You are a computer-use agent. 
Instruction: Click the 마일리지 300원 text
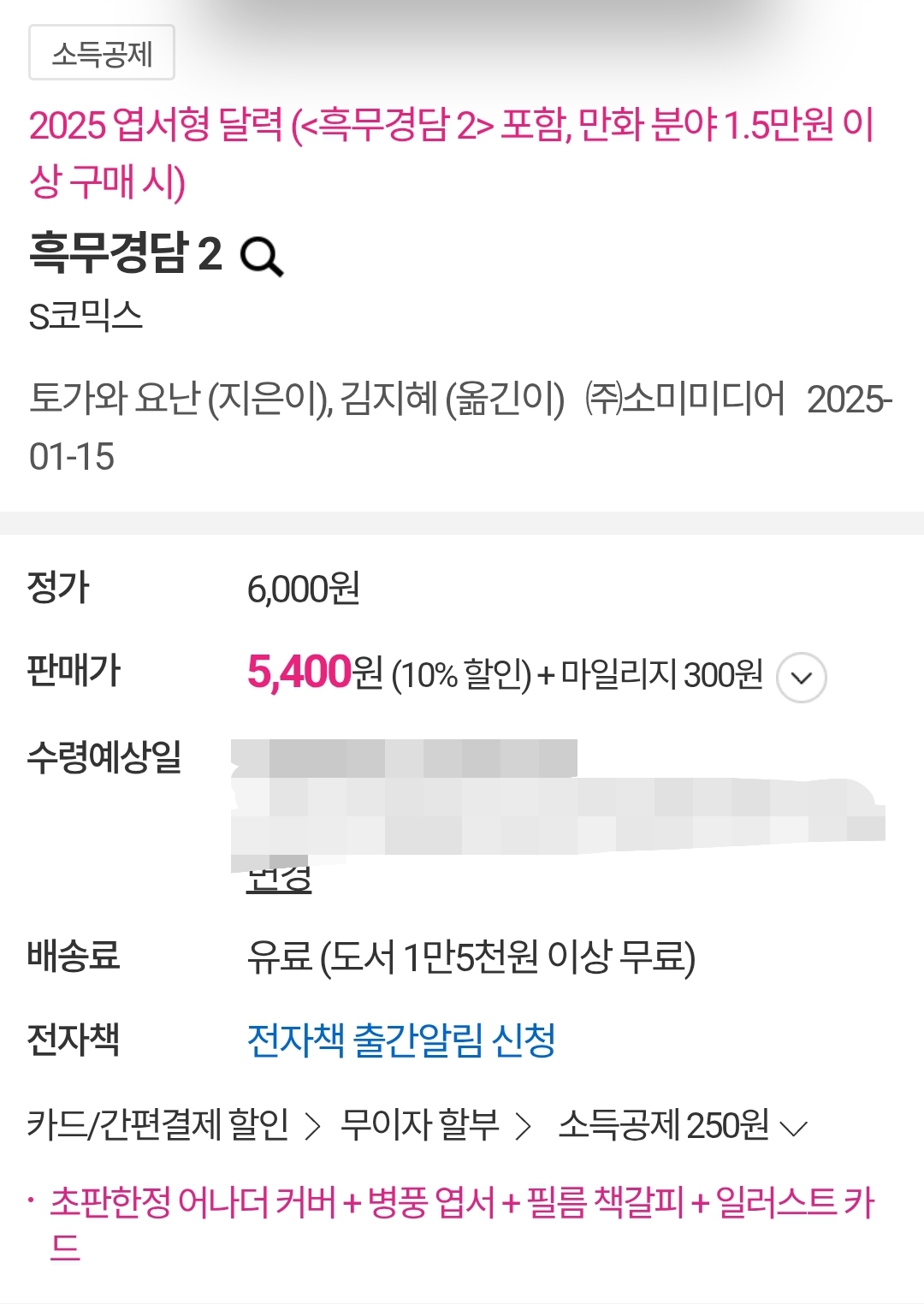click(x=661, y=674)
